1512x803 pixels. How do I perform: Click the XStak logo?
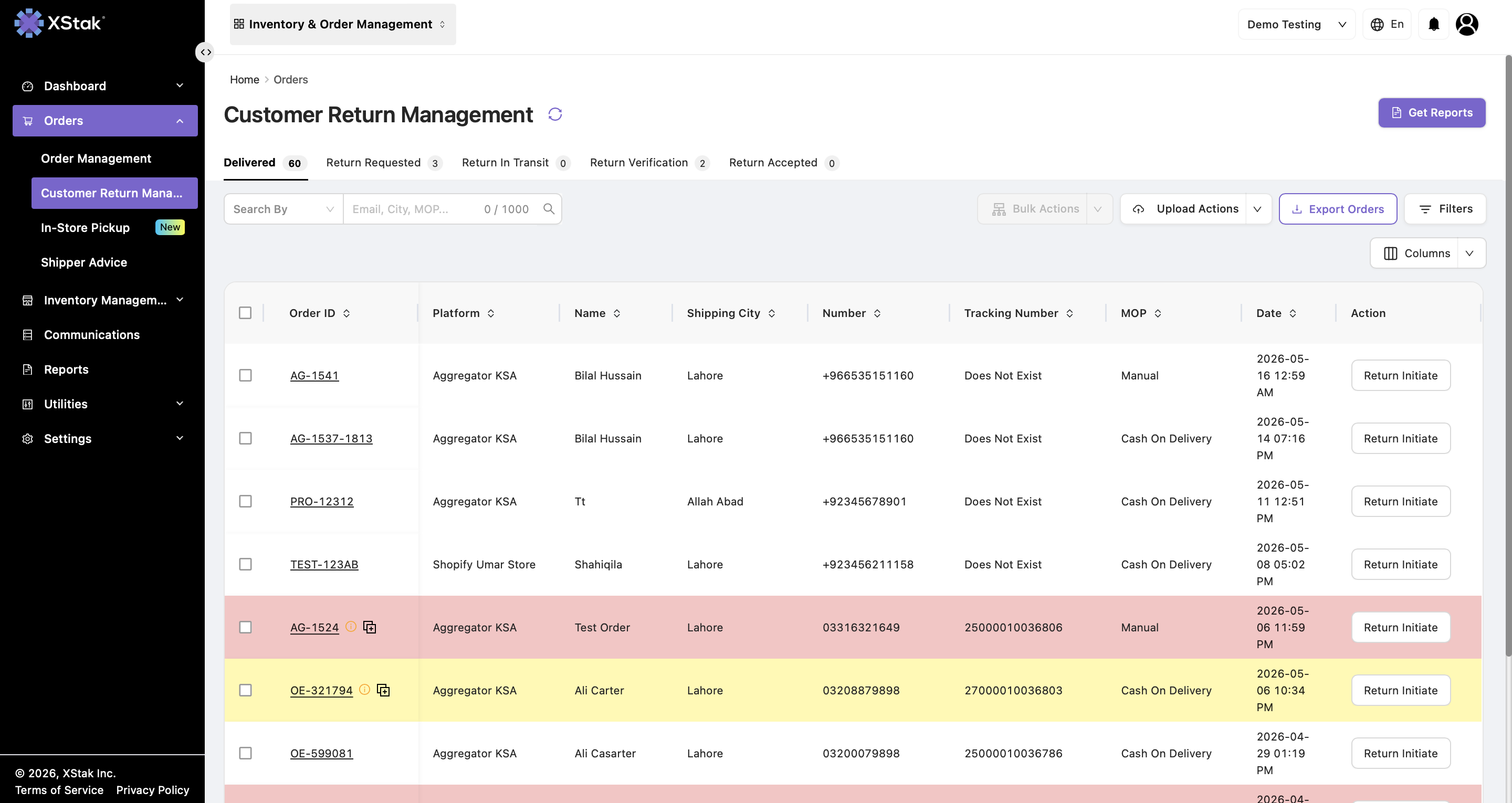[x=59, y=23]
